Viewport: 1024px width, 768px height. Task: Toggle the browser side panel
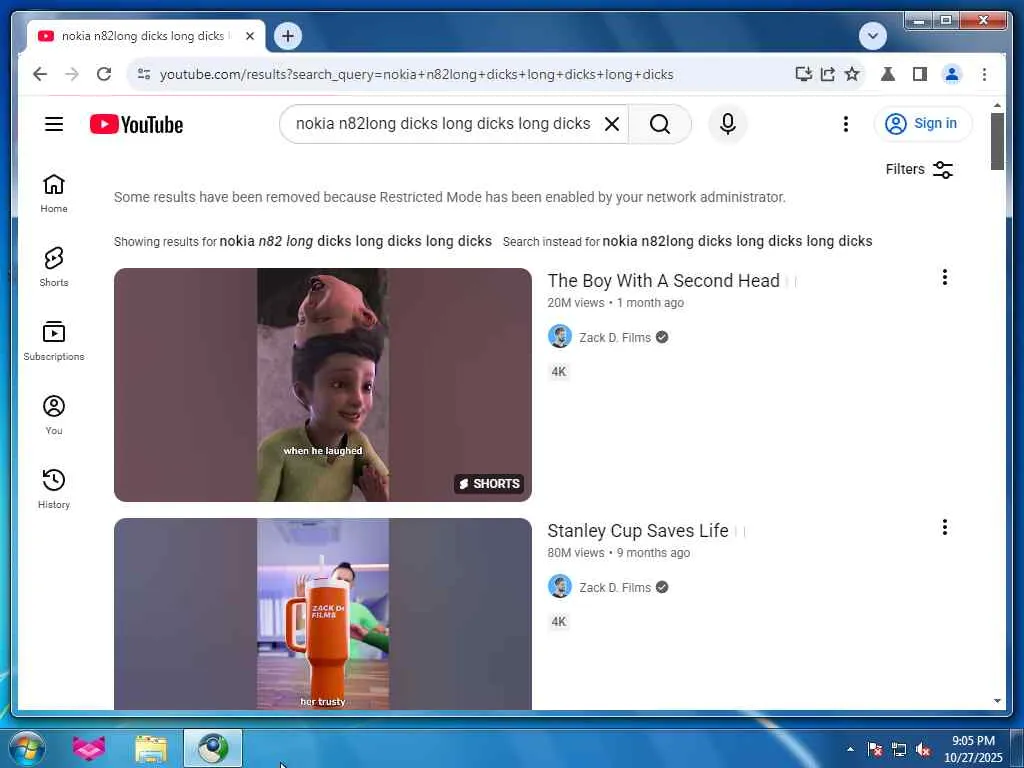click(920, 74)
